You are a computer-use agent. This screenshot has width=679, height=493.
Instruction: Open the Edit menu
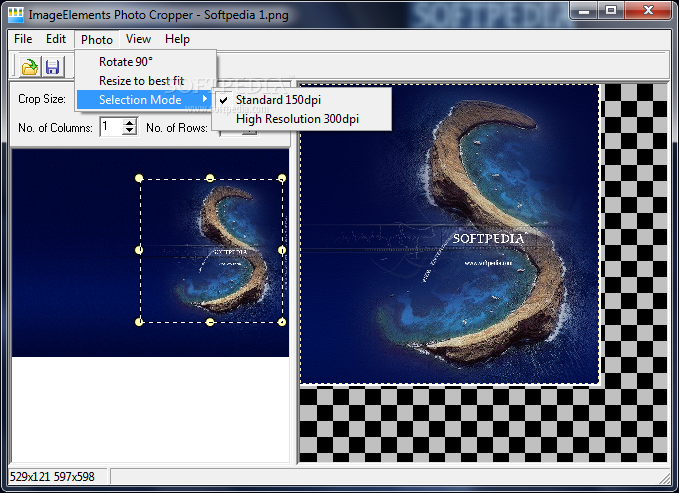coord(56,39)
